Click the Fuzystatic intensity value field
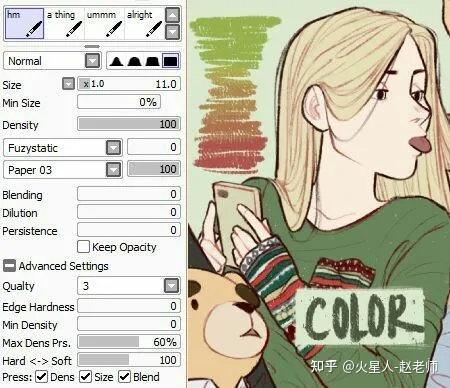This screenshot has height=388, width=450. [x=154, y=147]
